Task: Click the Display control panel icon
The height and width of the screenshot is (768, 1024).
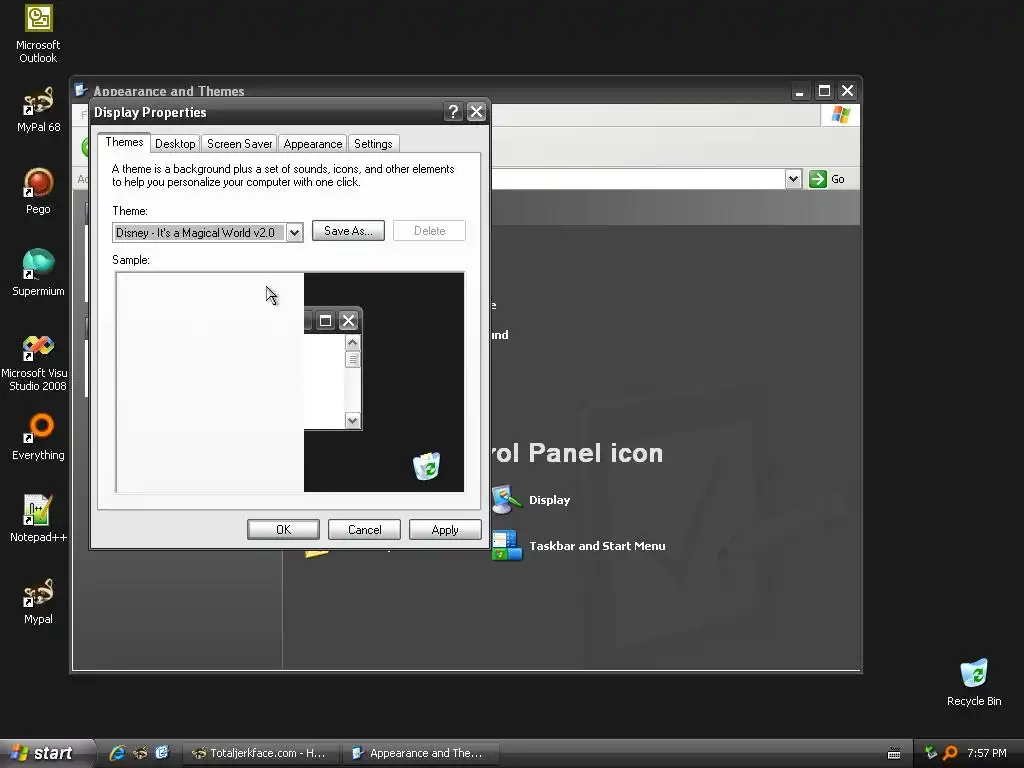Action: (507, 500)
